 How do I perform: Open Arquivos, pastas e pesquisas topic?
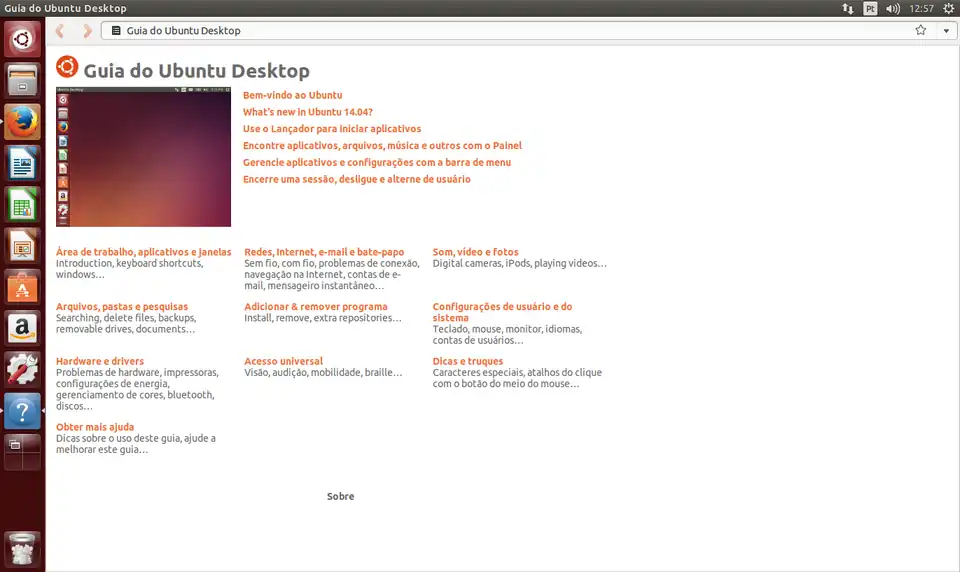click(x=122, y=307)
